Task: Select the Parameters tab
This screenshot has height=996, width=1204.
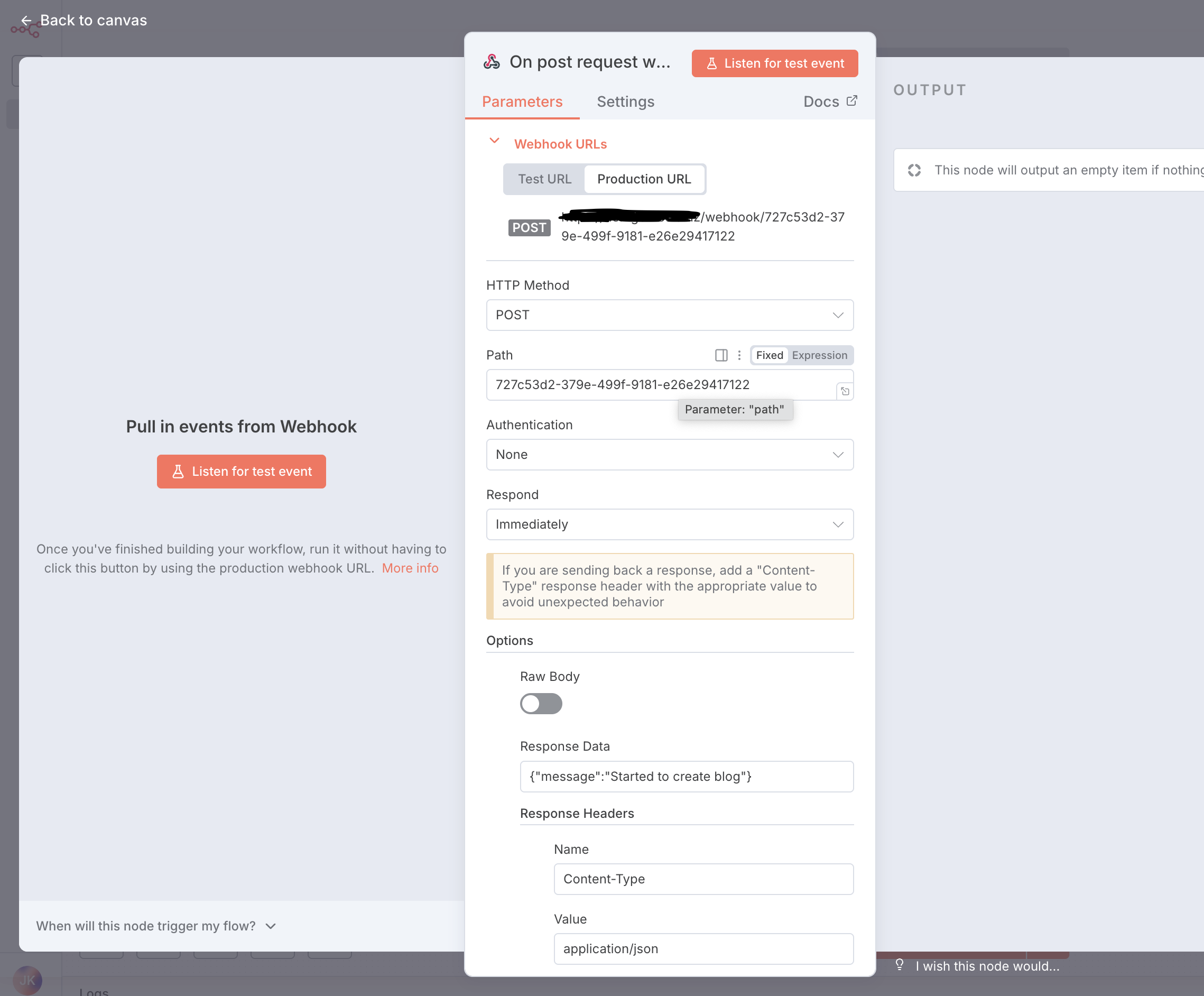Action: coord(522,102)
